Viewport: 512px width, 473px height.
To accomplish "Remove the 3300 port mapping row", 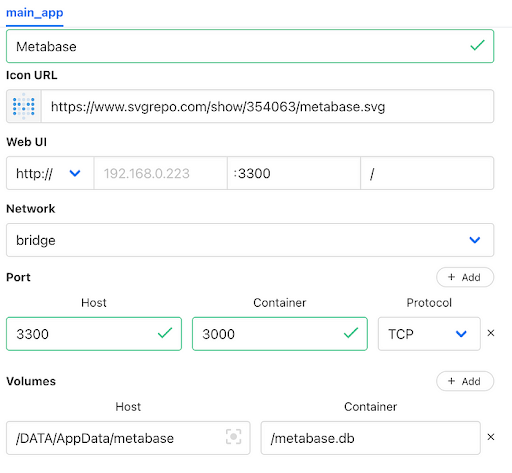I will point(491,333).
